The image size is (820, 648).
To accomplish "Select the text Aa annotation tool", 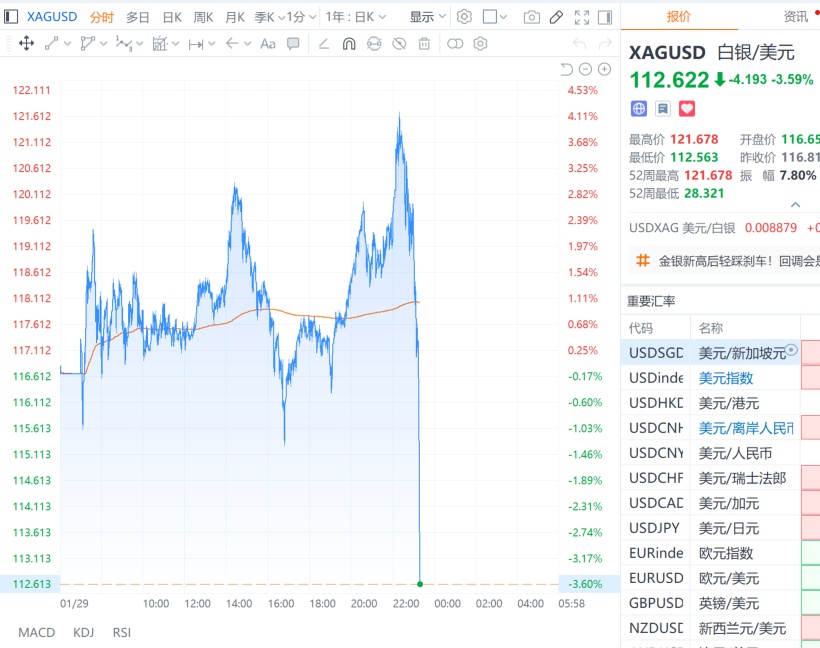I will point(267,43).
